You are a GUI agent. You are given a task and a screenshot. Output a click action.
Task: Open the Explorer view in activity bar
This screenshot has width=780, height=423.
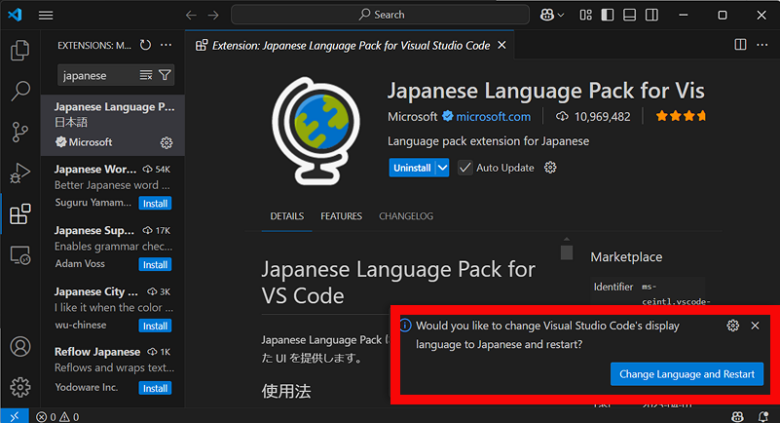(20, 50)
